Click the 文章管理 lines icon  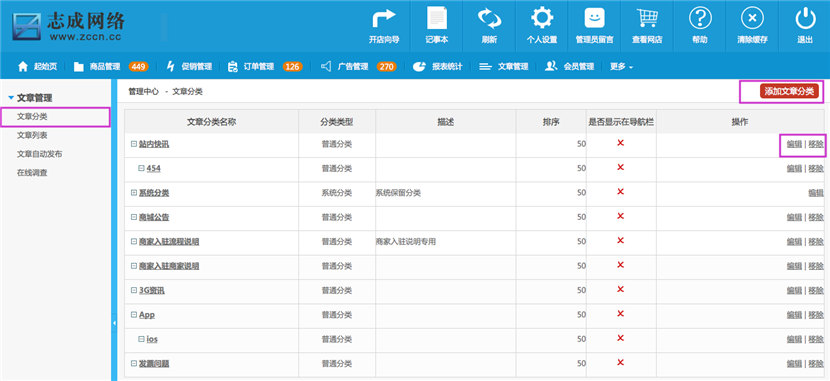pos(485,67)
